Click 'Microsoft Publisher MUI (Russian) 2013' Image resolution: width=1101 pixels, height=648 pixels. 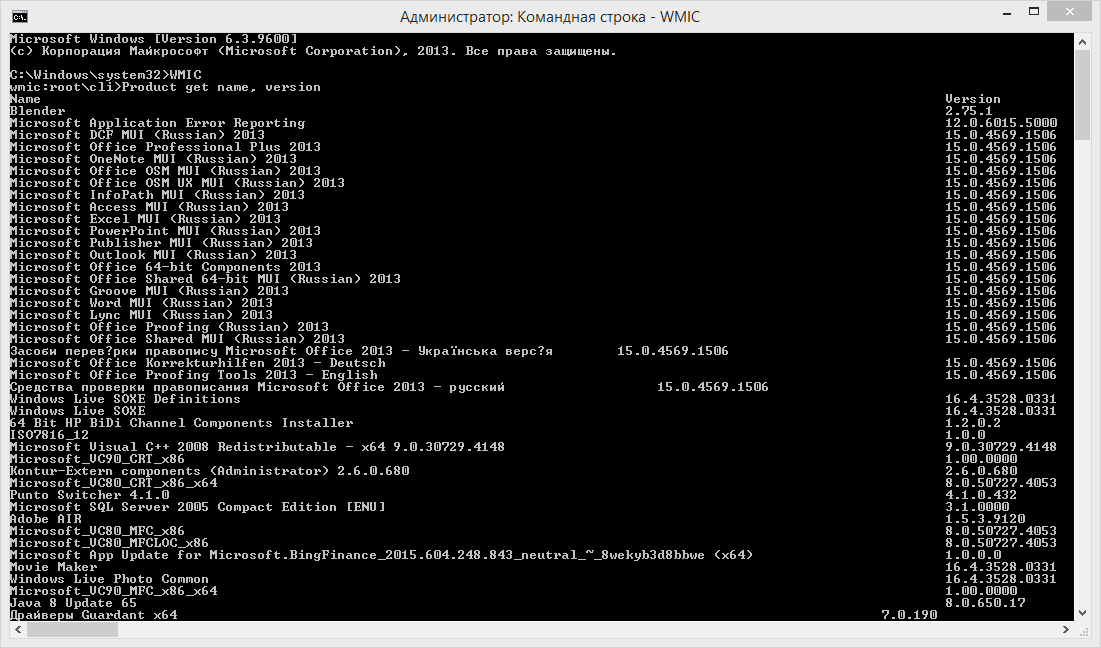(x=161, y=243)
